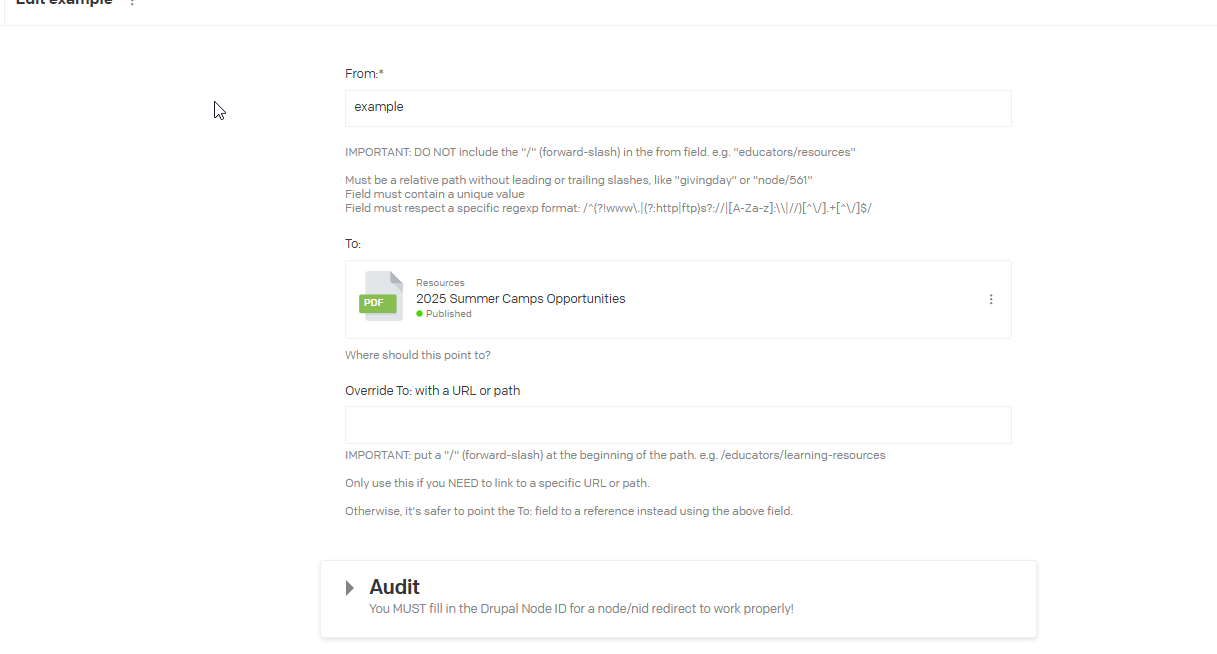Viewport: 1217px width, 654px height.
Task: Open the options dots beside the Edit example title
Action: click(132, 3)
